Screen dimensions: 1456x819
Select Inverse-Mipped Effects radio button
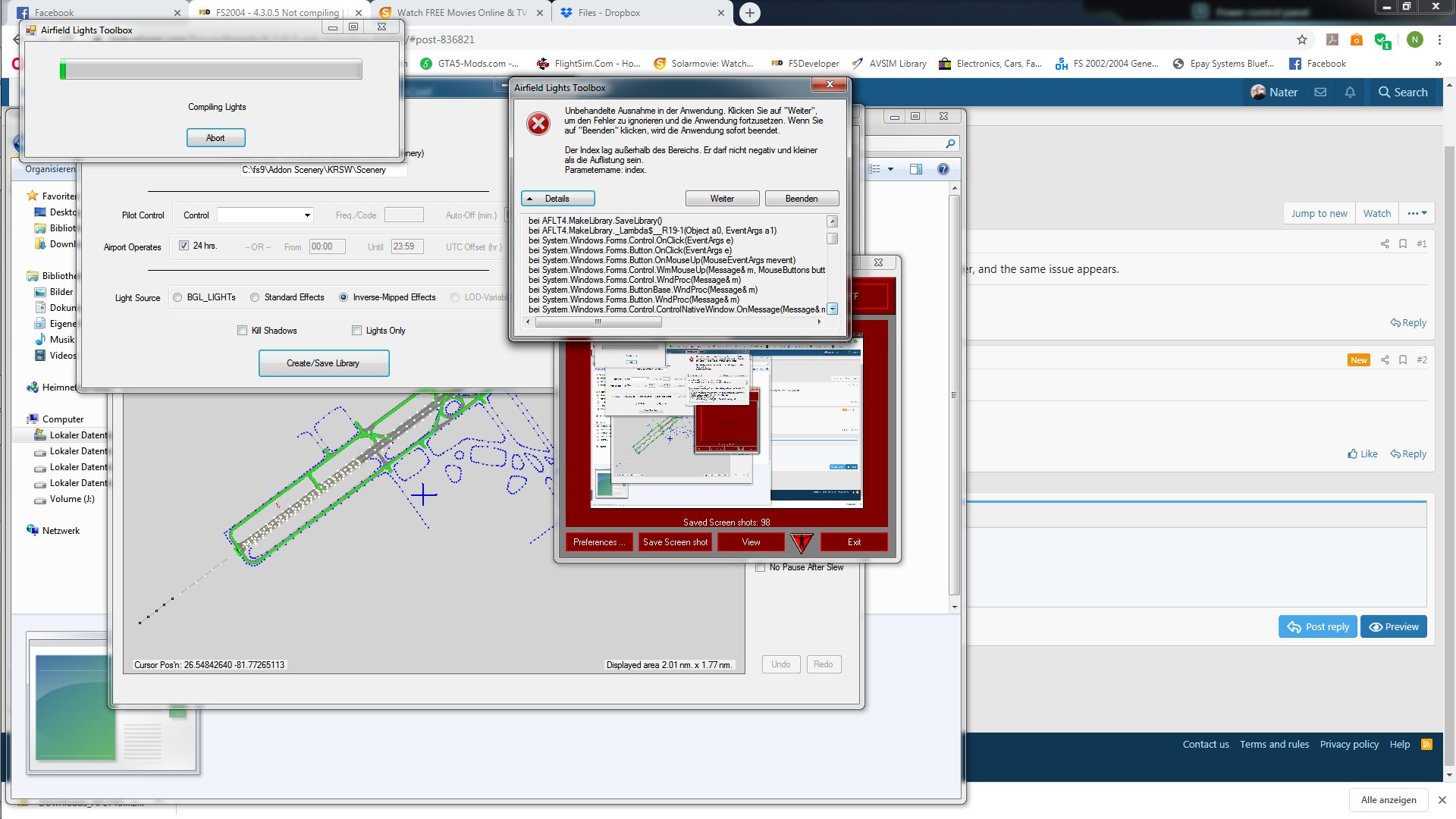344,297
